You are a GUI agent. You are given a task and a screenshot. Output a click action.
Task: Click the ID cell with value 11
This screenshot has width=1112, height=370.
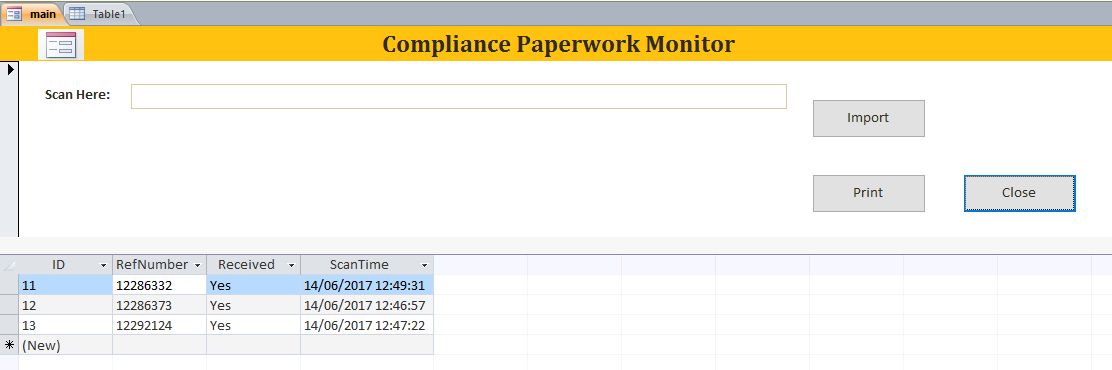[65, 285]
